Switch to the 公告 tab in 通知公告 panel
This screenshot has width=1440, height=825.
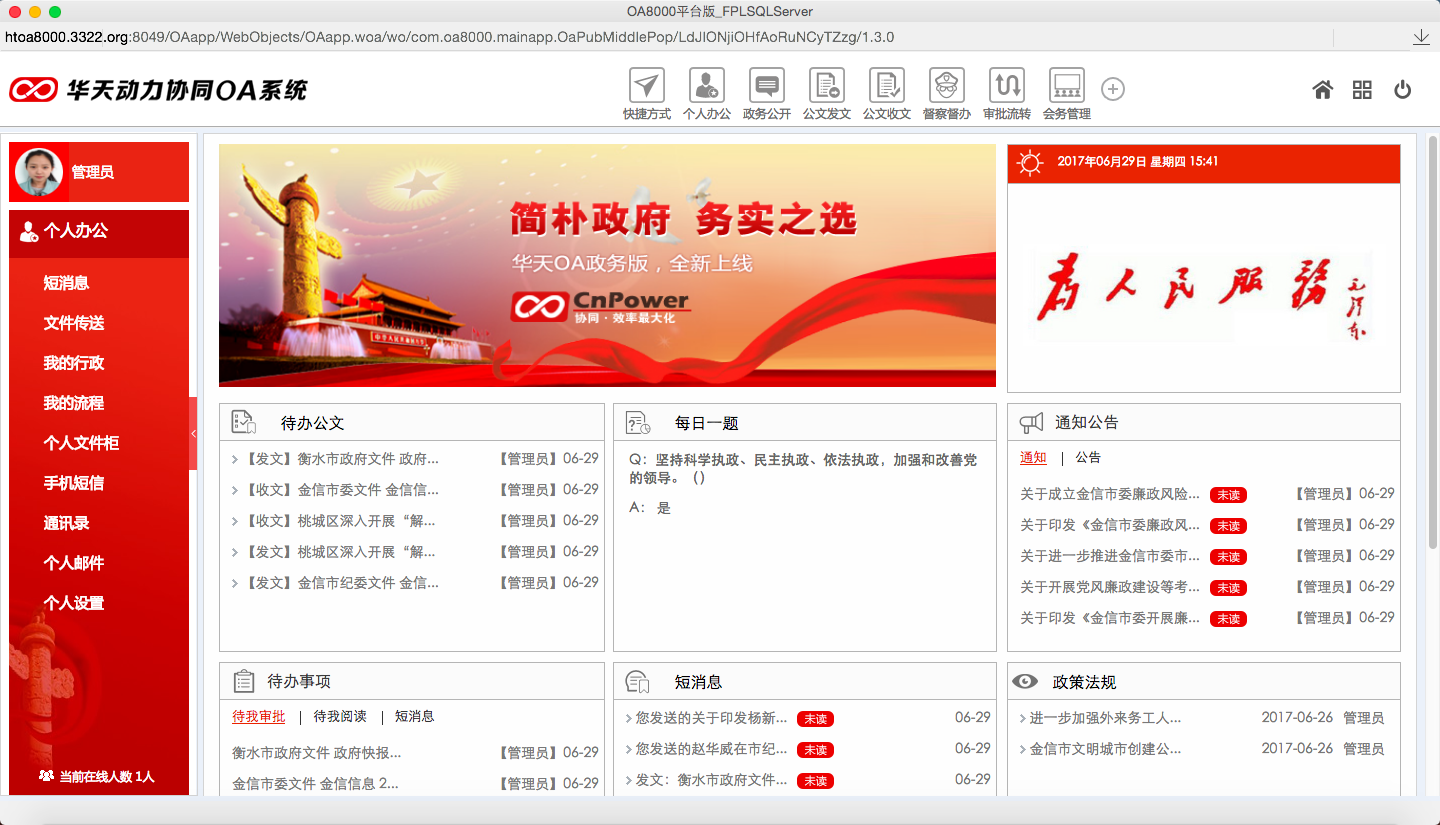tap(1087, 457)
